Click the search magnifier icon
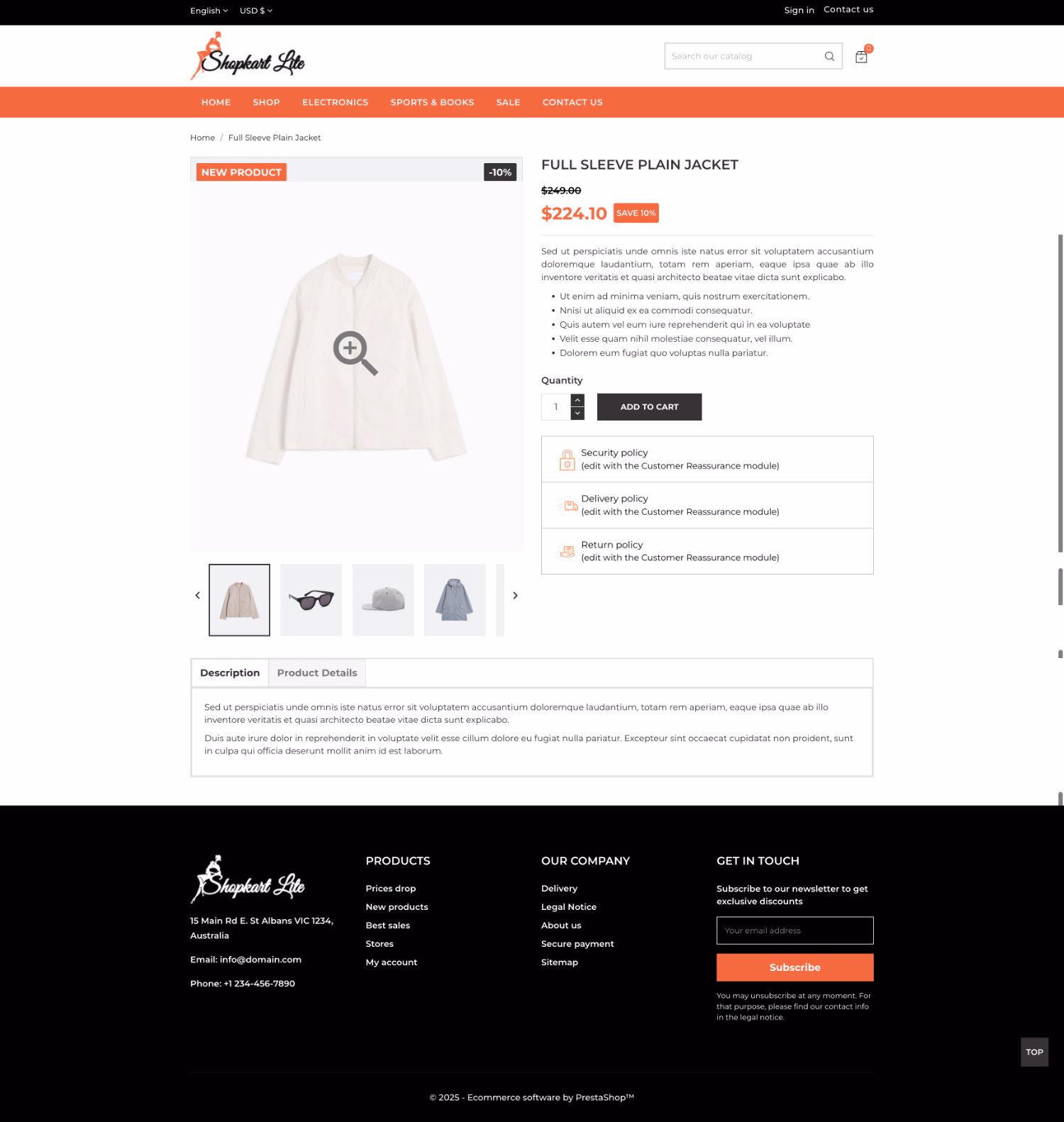The width and height of the screenshot is (1064, 1122). (829, 56)
